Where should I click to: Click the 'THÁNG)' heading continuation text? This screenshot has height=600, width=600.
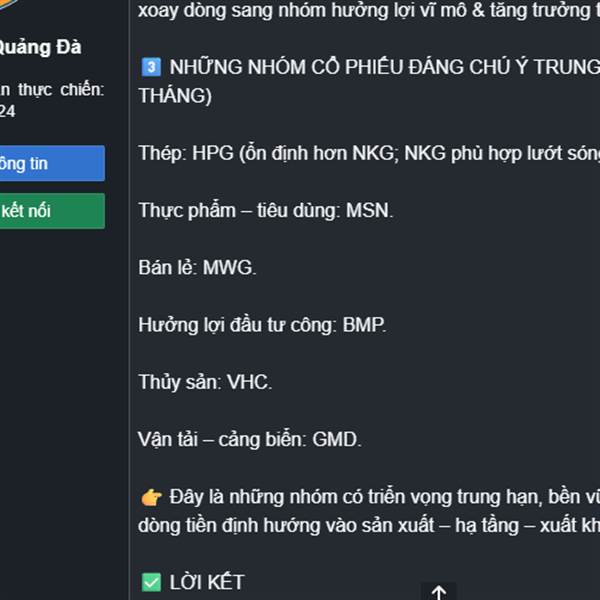[x=175, y=96]
